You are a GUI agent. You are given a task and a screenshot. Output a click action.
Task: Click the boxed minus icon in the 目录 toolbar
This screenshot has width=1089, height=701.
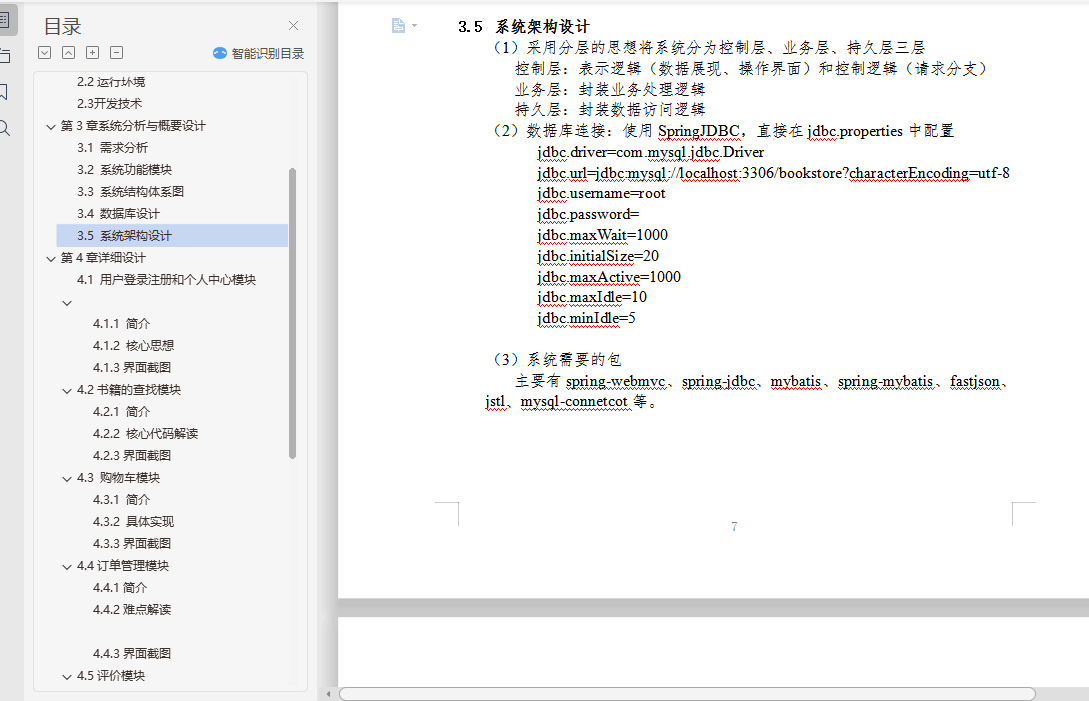(117, 53)
